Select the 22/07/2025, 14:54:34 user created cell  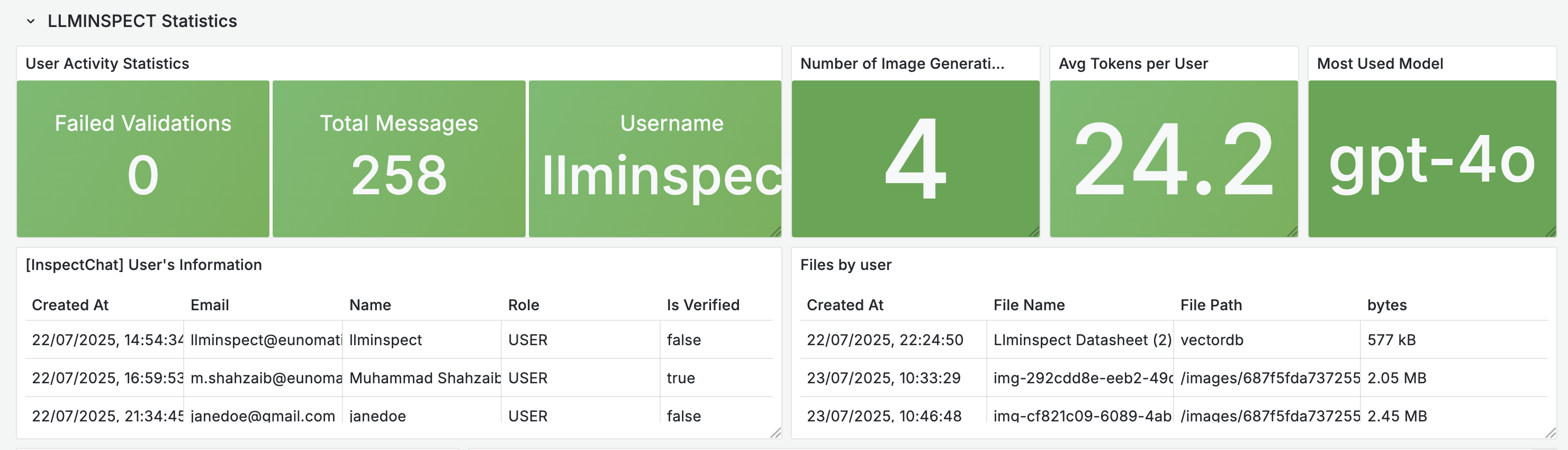click(105, 340)
